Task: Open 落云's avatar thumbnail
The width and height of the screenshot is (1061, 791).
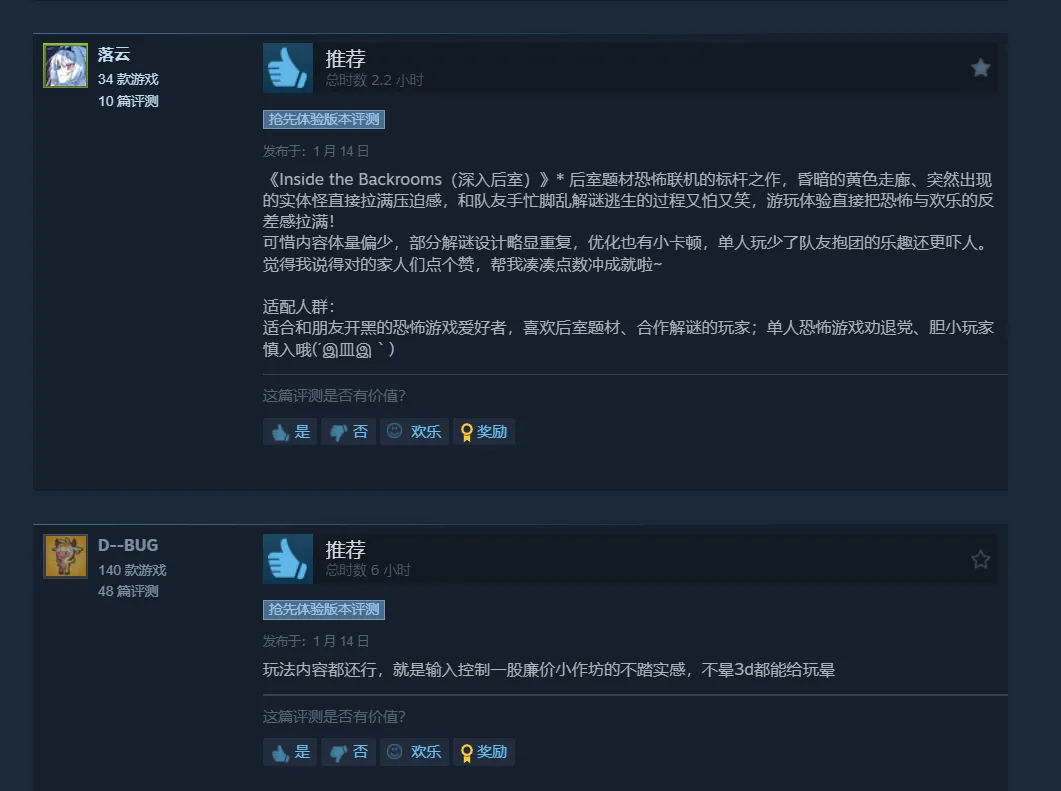Action: click(x=66, y=66)
